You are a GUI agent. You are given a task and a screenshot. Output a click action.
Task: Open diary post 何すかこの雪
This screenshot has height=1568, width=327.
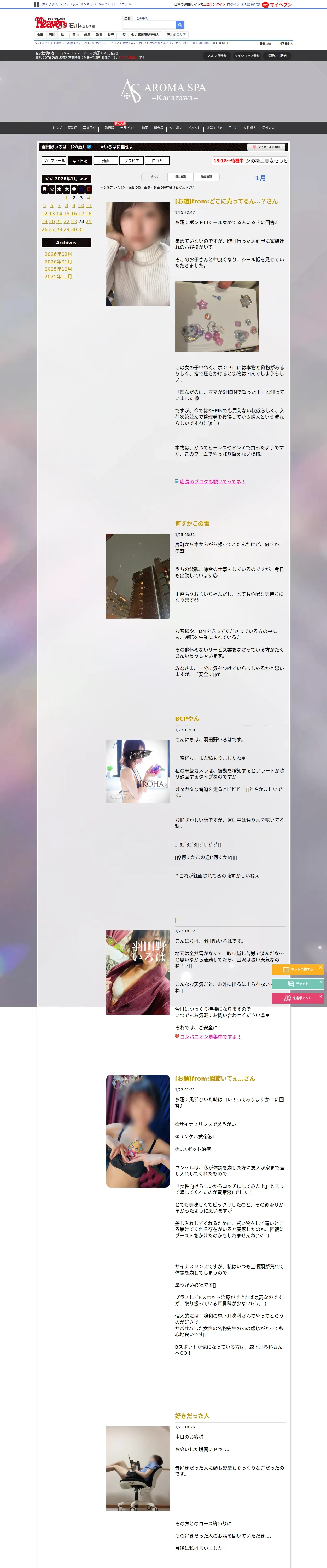192,523
